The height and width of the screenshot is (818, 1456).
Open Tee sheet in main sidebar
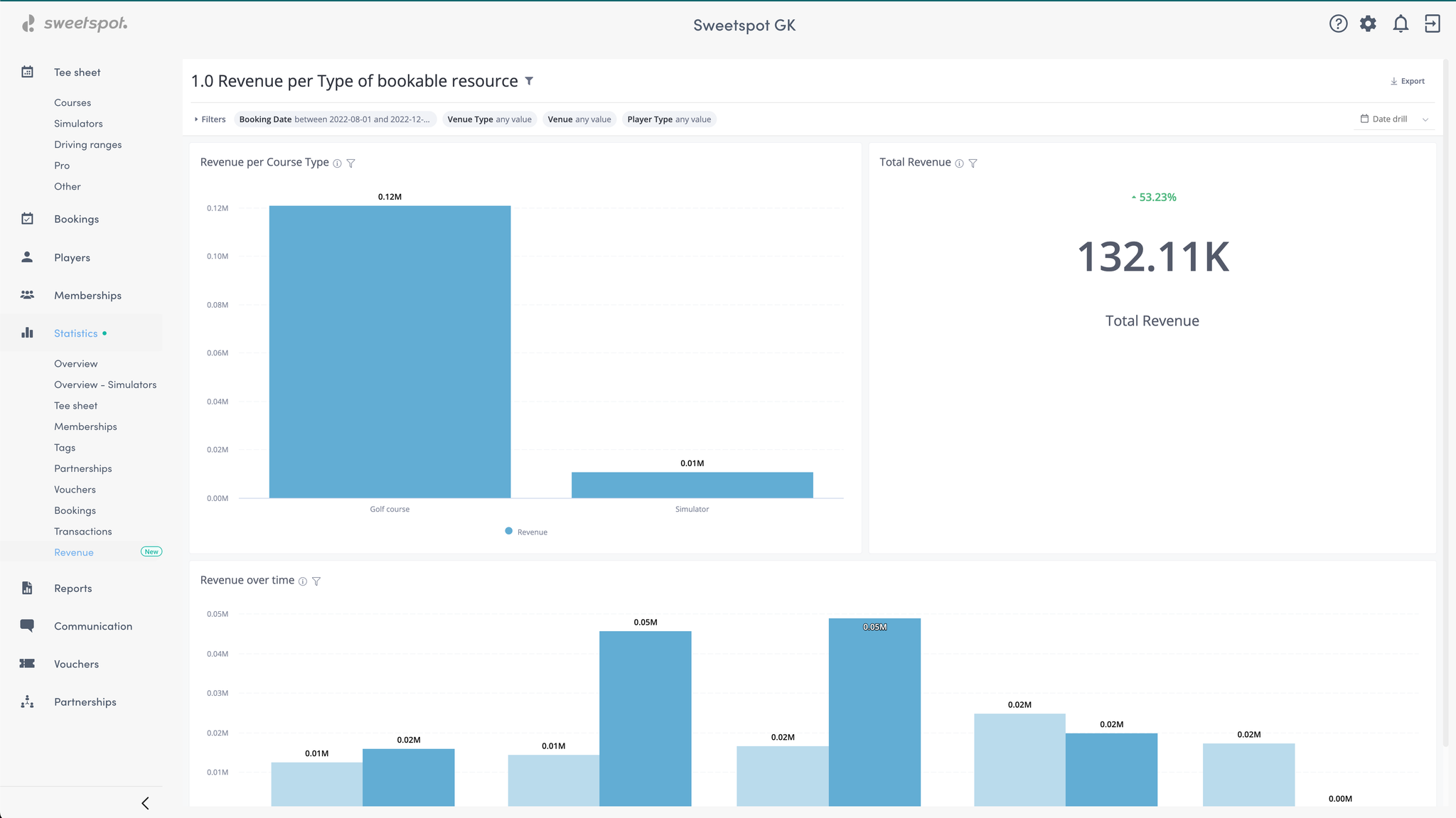(77, 72)
